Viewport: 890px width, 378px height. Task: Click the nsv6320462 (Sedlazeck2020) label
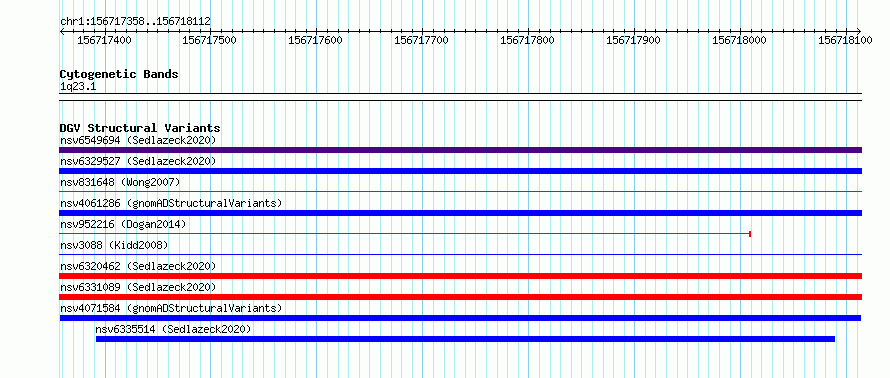[x=138, y=266]
